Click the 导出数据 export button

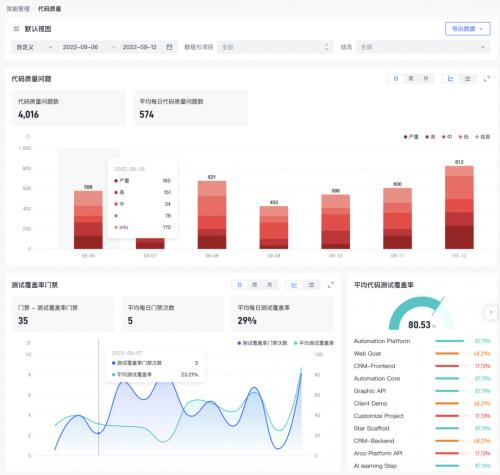point(468,29)
